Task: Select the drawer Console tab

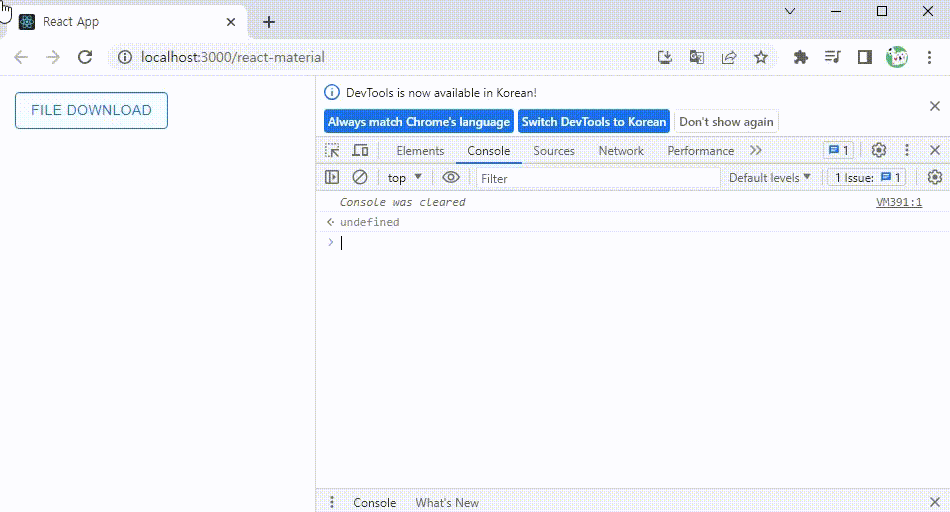Action: pyautogui.click(x=374, y=503)
